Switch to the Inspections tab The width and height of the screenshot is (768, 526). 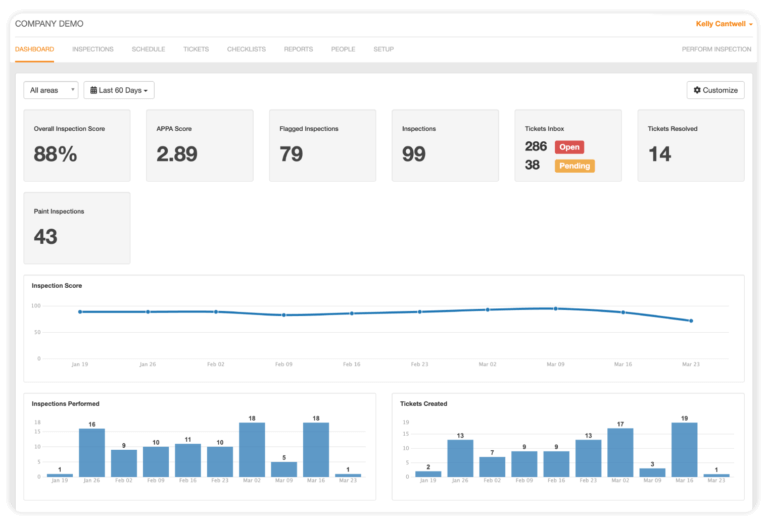click(93, 49)
